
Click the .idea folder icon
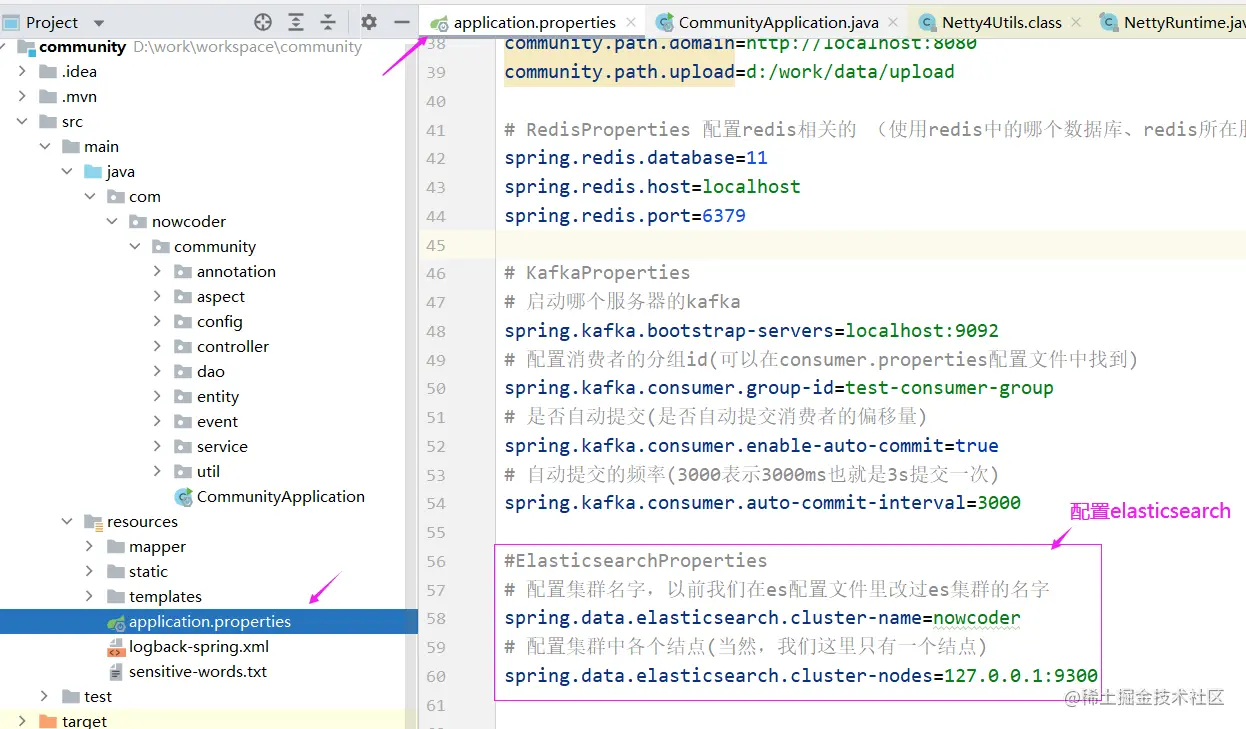47,72
